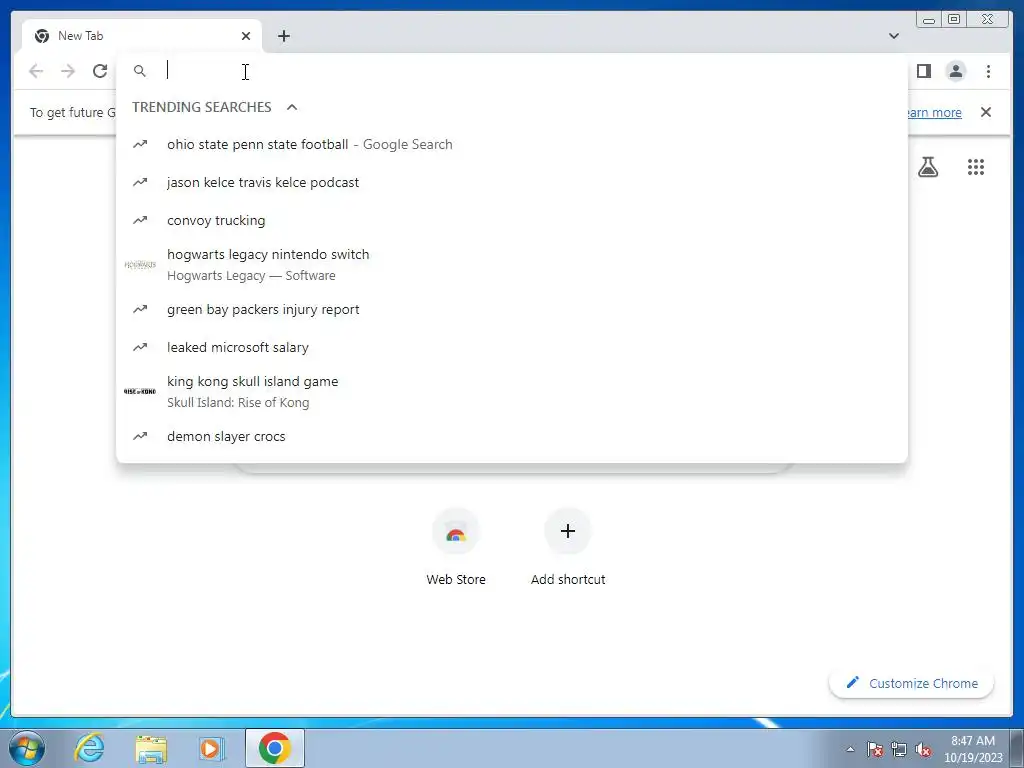This screenshot has width=1024, height=768.
Task: Click the network status tray icon
Action: (x=899, y=749)
